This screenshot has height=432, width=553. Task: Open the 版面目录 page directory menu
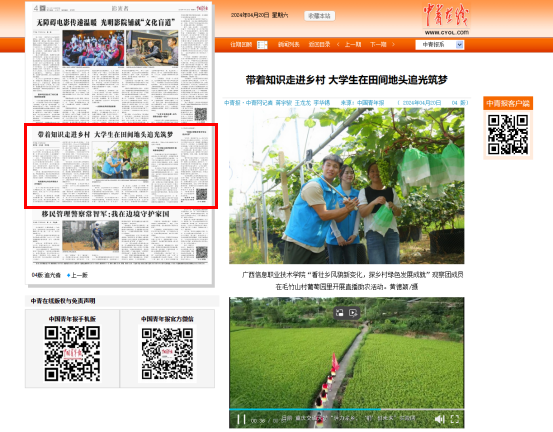coord(319,44)
